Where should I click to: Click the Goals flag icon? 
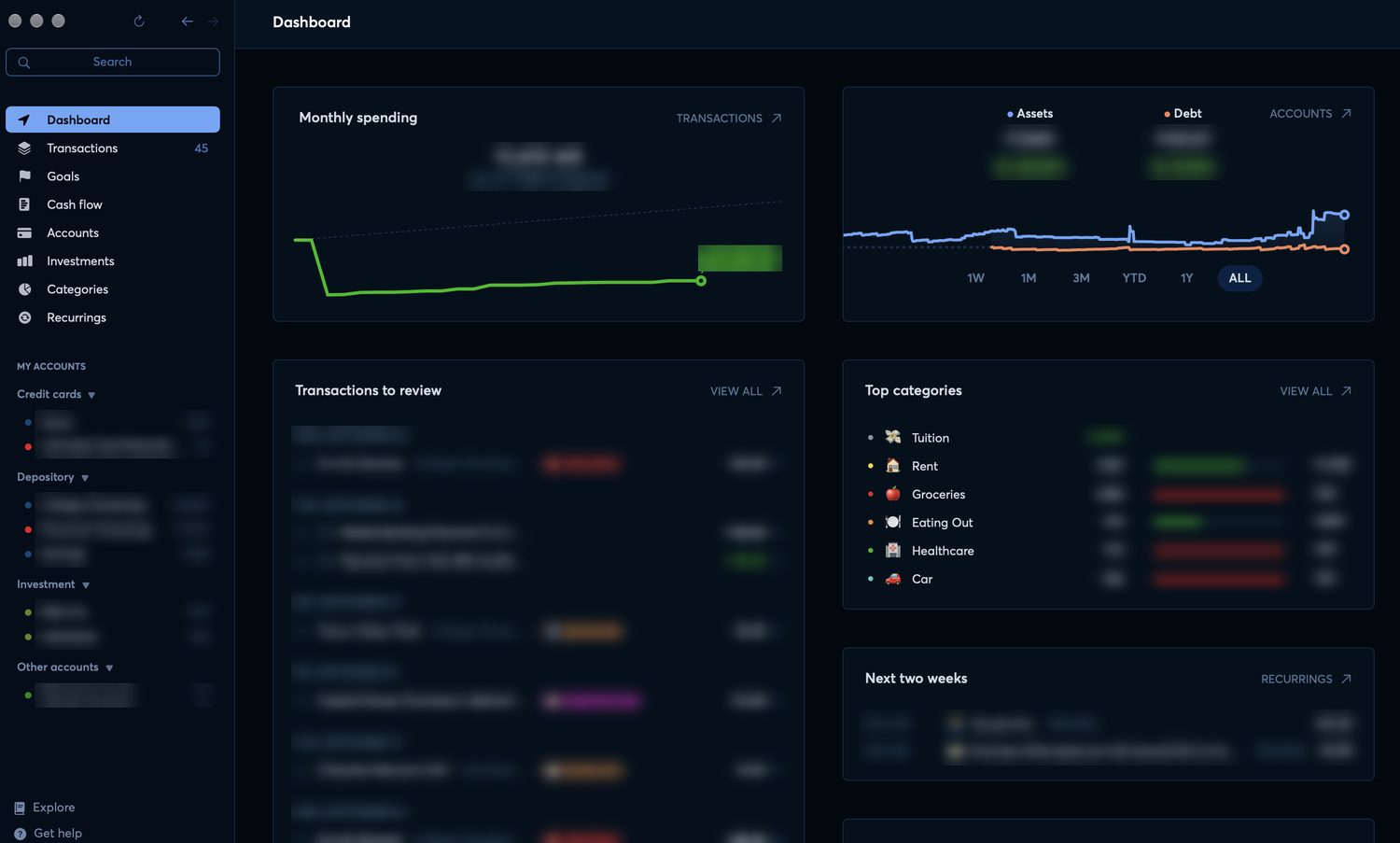tap(24, 176)
